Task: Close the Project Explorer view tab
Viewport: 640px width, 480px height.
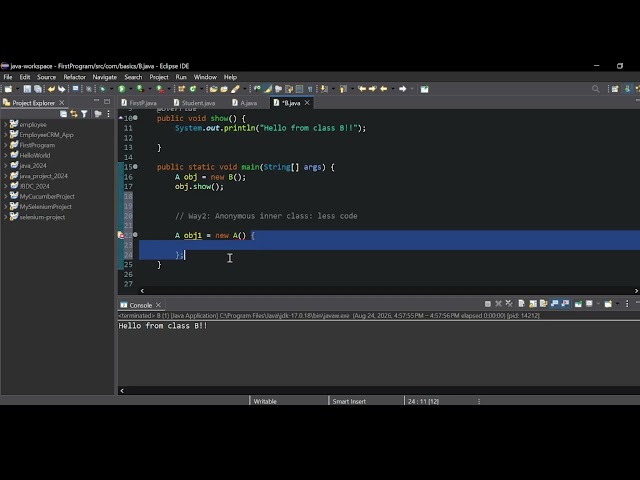Action: click(62, 102)
